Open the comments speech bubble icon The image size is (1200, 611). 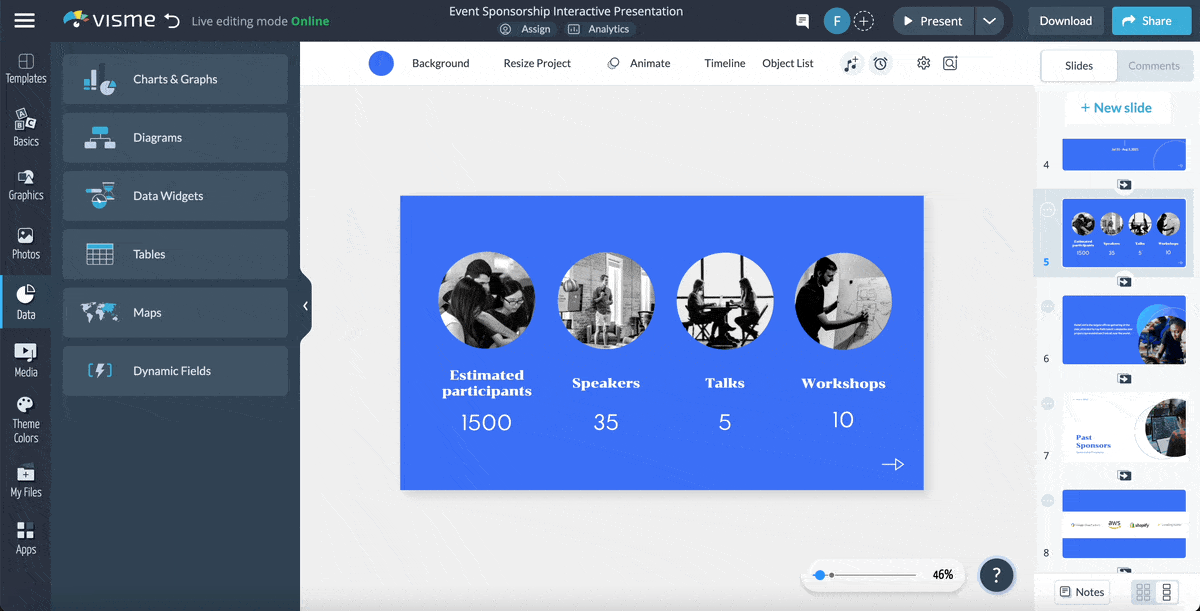coord(802,21)
